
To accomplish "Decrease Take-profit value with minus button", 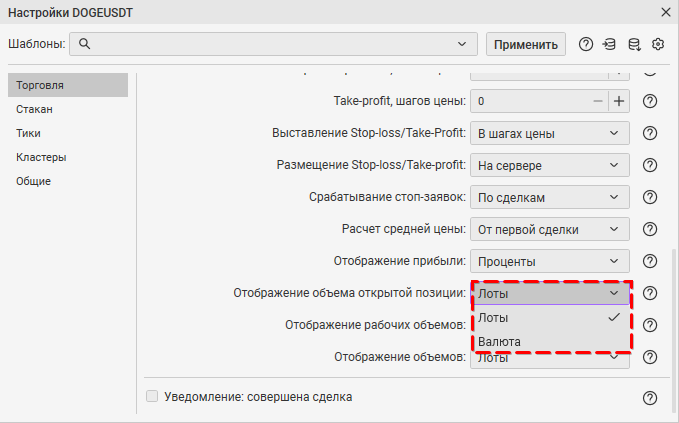I will (x=597, y=101).
